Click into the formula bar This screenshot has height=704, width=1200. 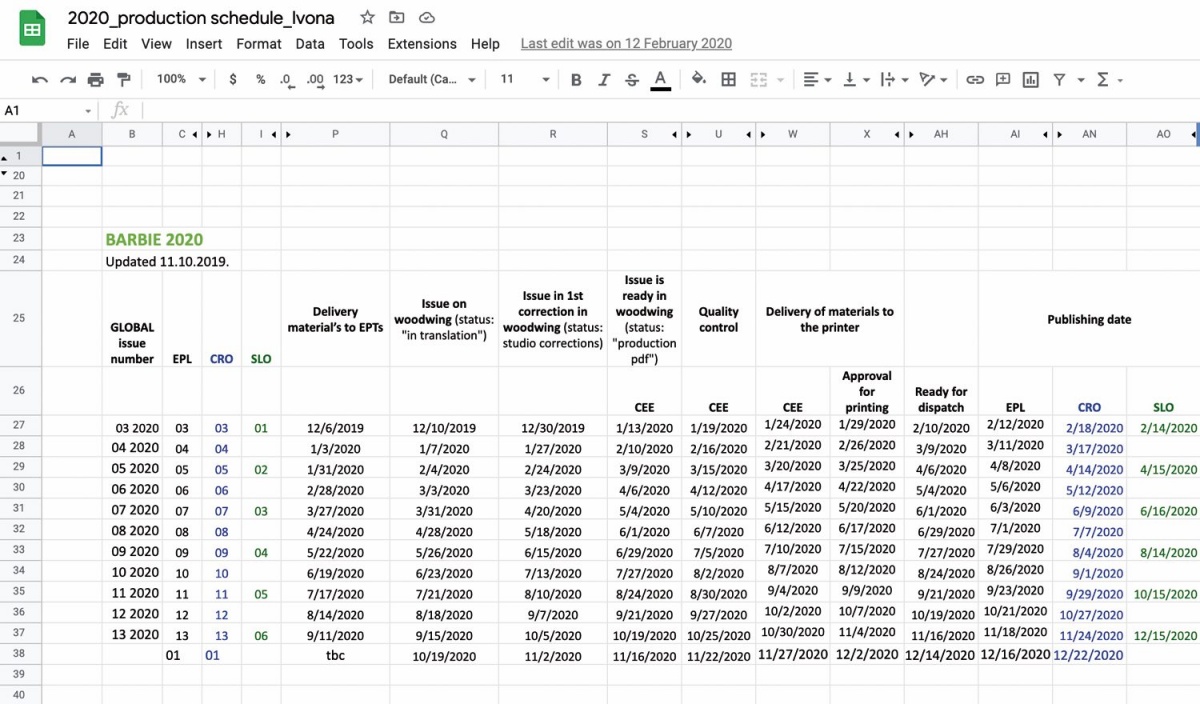pyautogui.click(x=670, y=111)
